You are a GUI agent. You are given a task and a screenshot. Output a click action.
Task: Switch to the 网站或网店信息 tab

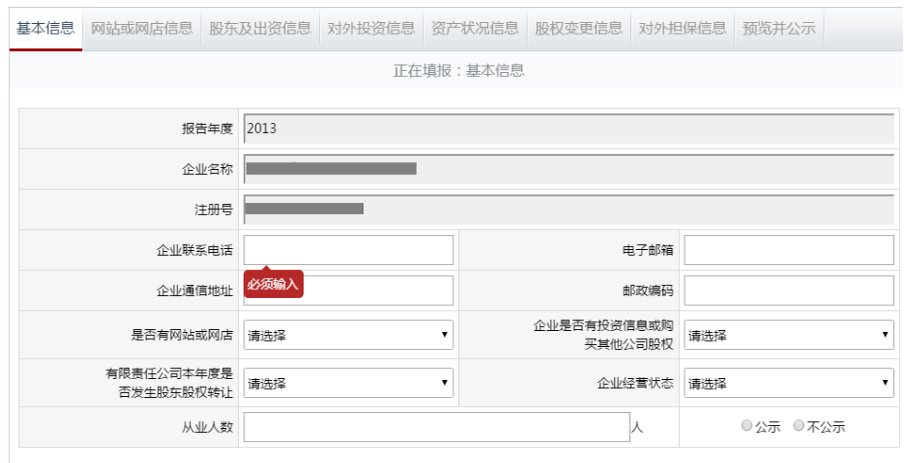point(142,28)
